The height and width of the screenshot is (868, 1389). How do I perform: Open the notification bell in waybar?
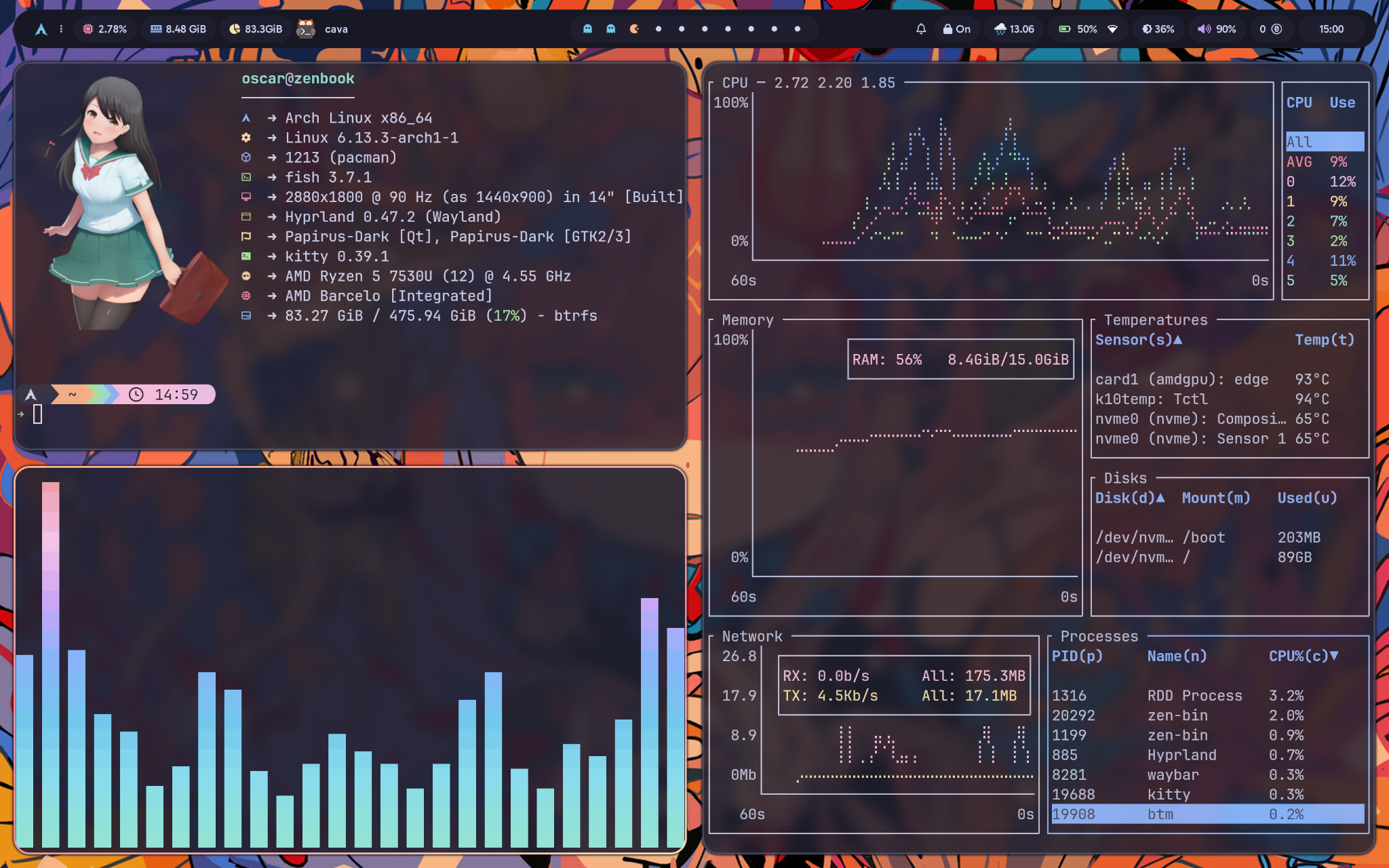click(920, 29)
